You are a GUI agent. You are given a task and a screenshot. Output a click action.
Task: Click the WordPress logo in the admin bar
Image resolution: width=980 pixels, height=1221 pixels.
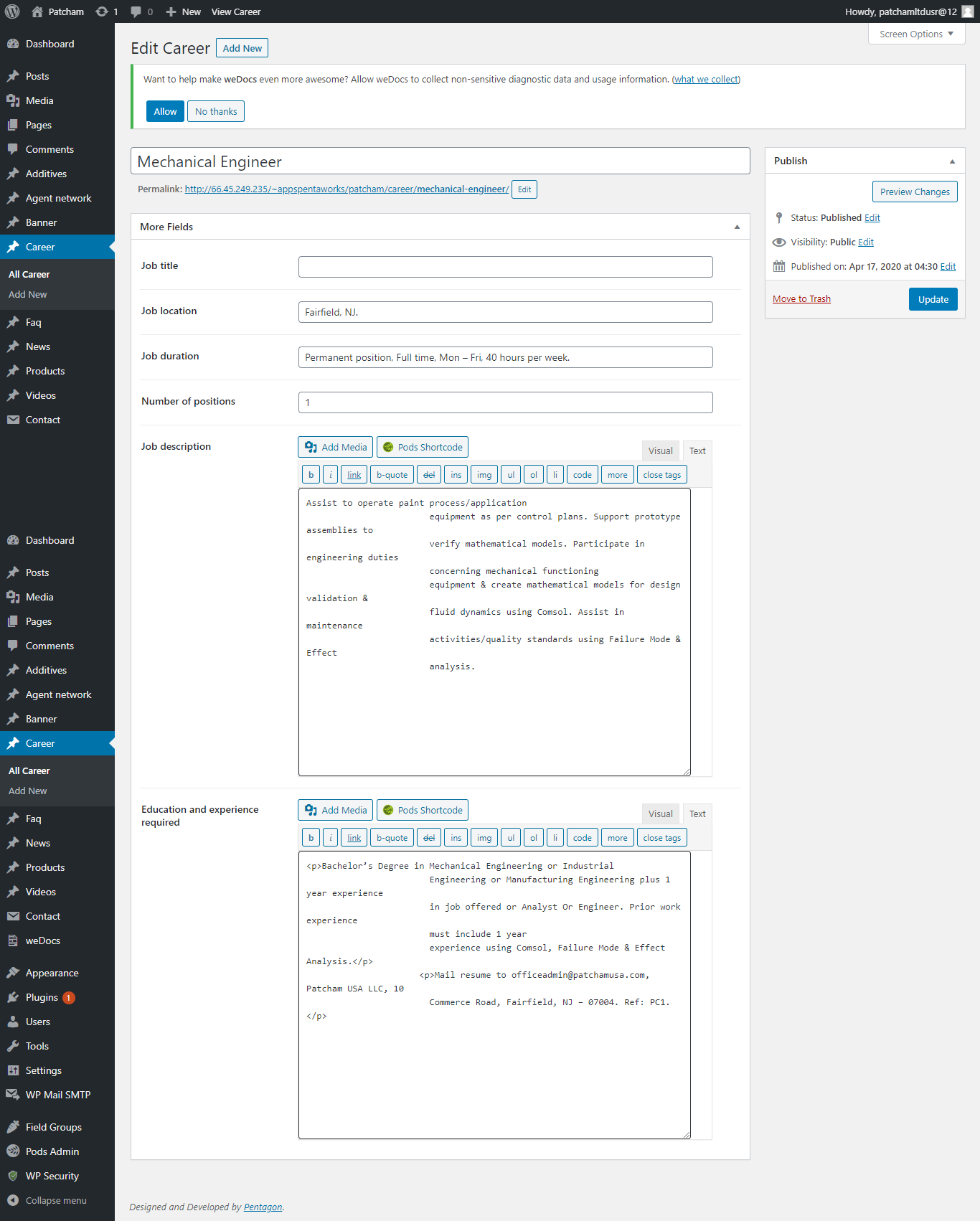12,11
